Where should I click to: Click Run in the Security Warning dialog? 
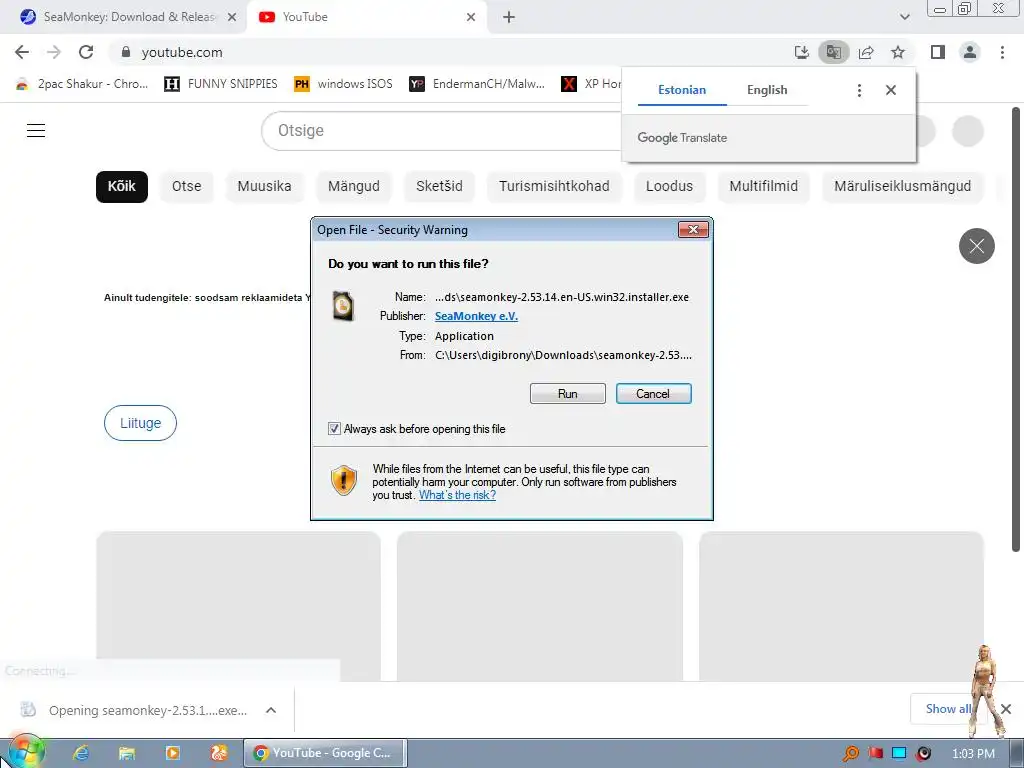[x=568, y=394]
